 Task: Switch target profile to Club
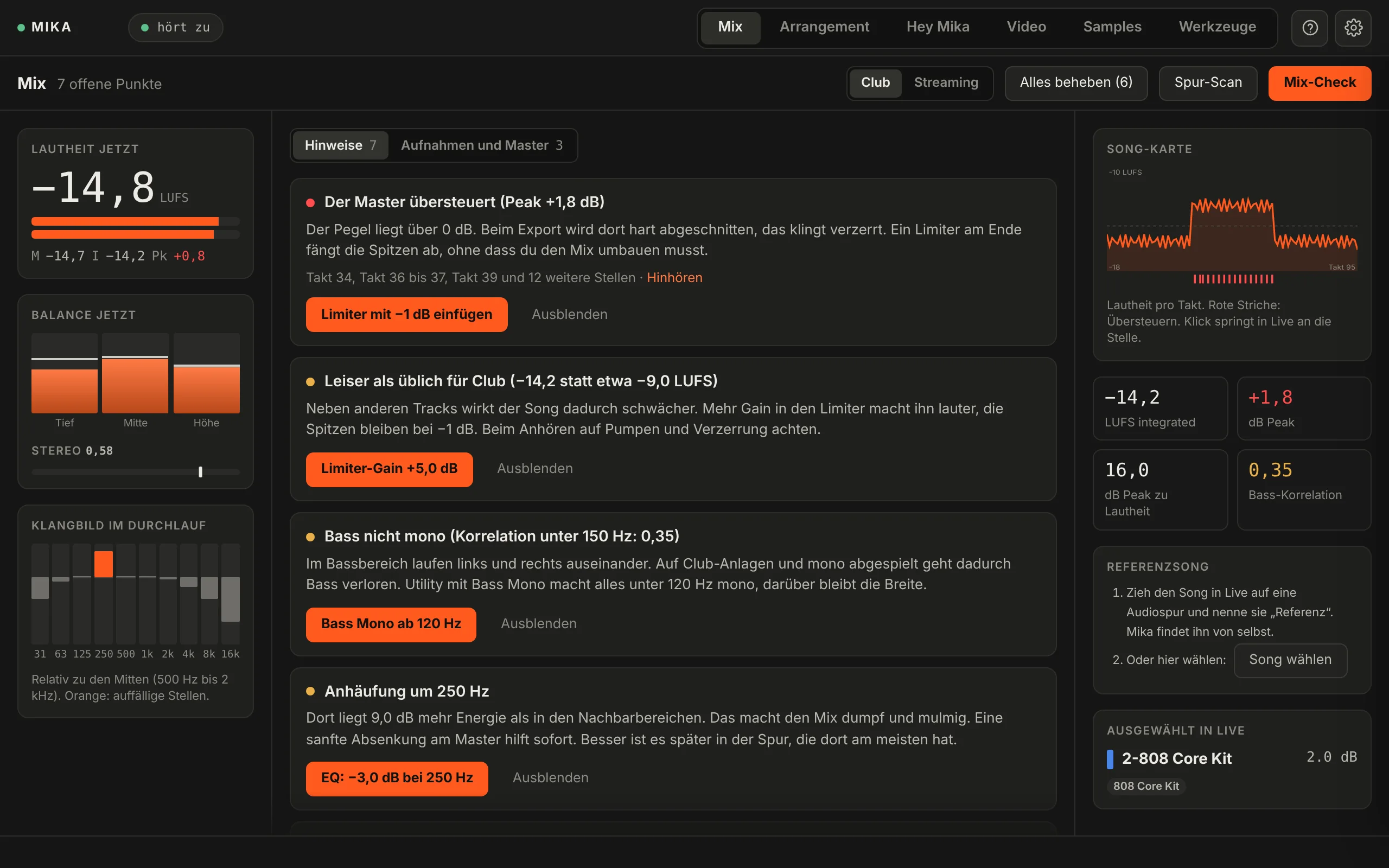[875, 82]
